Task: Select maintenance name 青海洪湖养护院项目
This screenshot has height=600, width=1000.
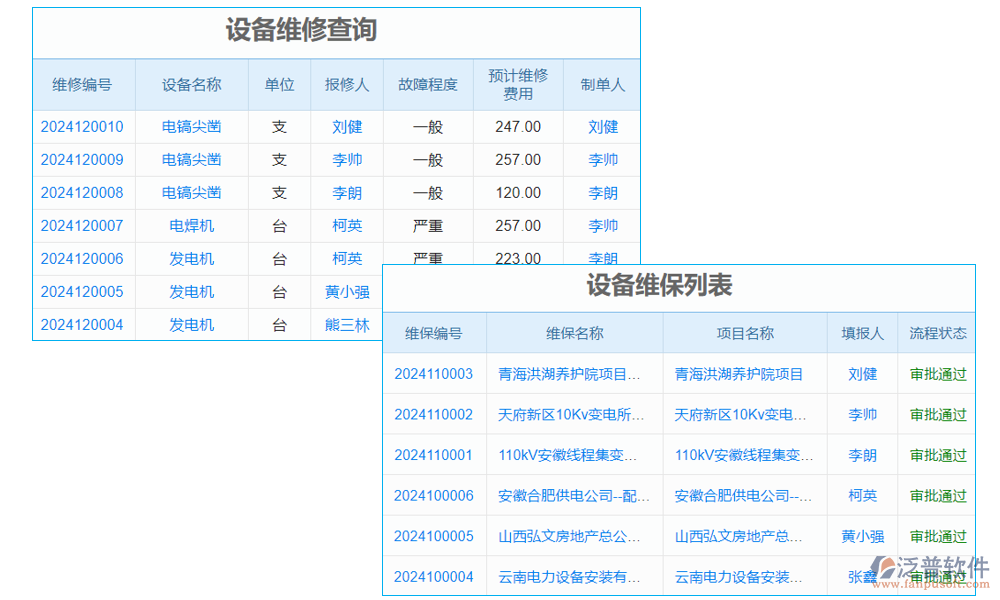Action: (x=572, y=374)
